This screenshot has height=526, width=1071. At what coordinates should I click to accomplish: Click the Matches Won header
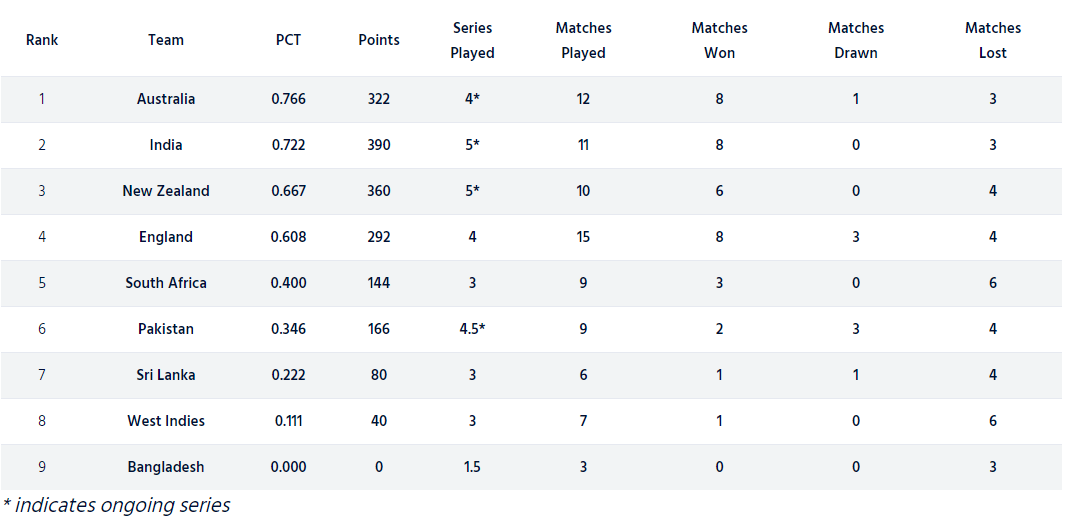tap(719, 40)
